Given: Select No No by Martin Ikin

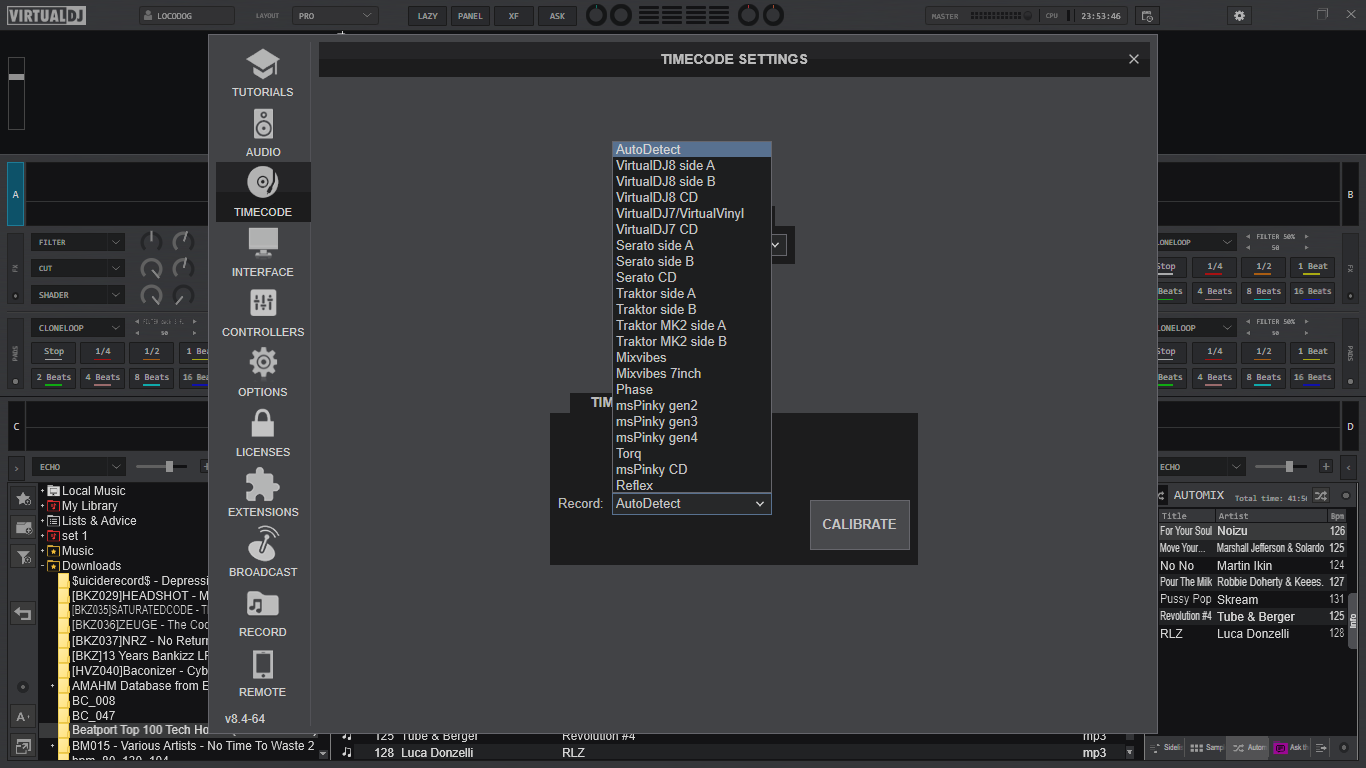Looking at the screenshot, I should [x=1253, y=566].
